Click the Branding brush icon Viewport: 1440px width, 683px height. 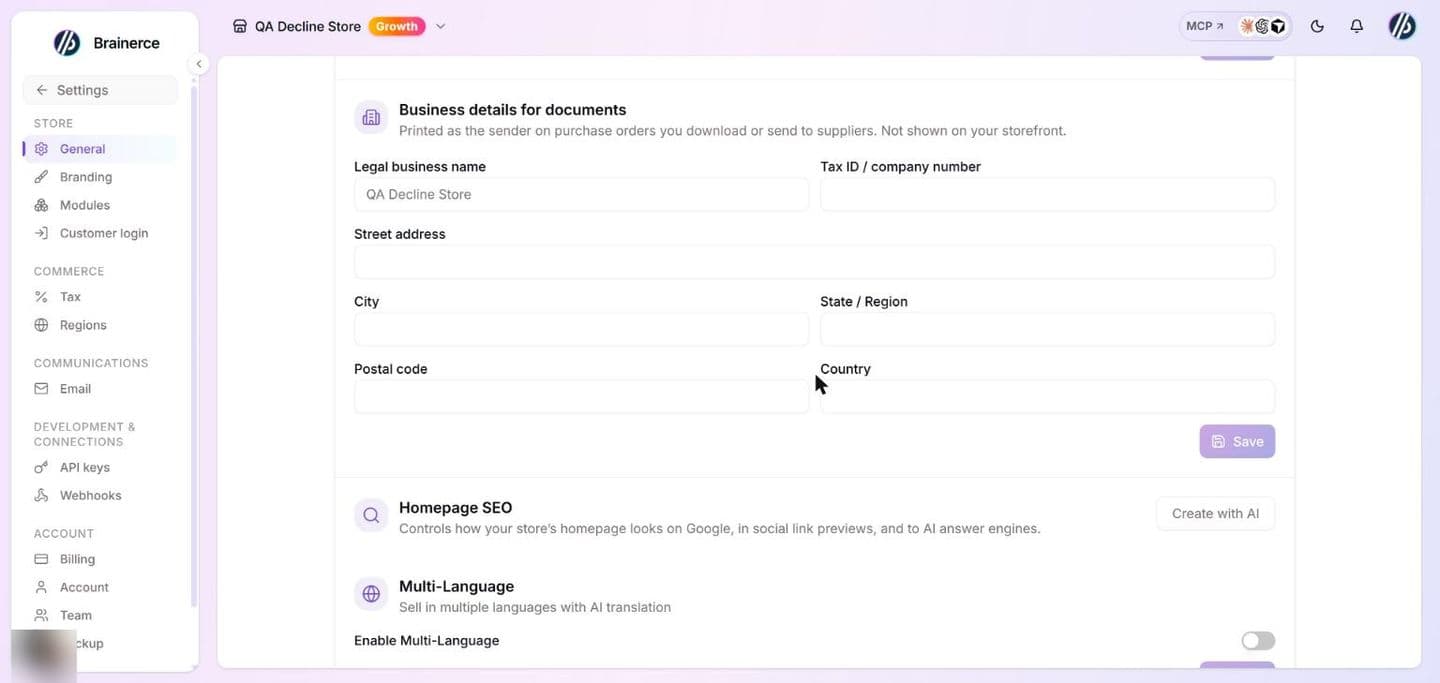click(41, 177)
